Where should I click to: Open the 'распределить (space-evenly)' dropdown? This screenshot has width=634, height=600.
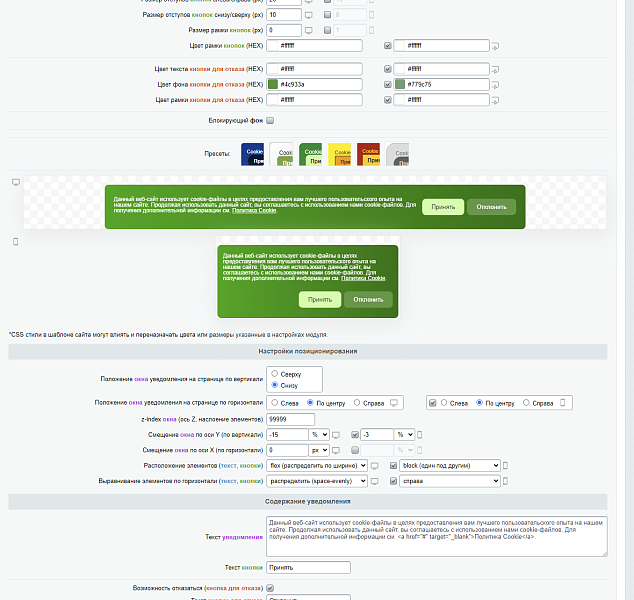pyautogui.click(x=317, y=481)
